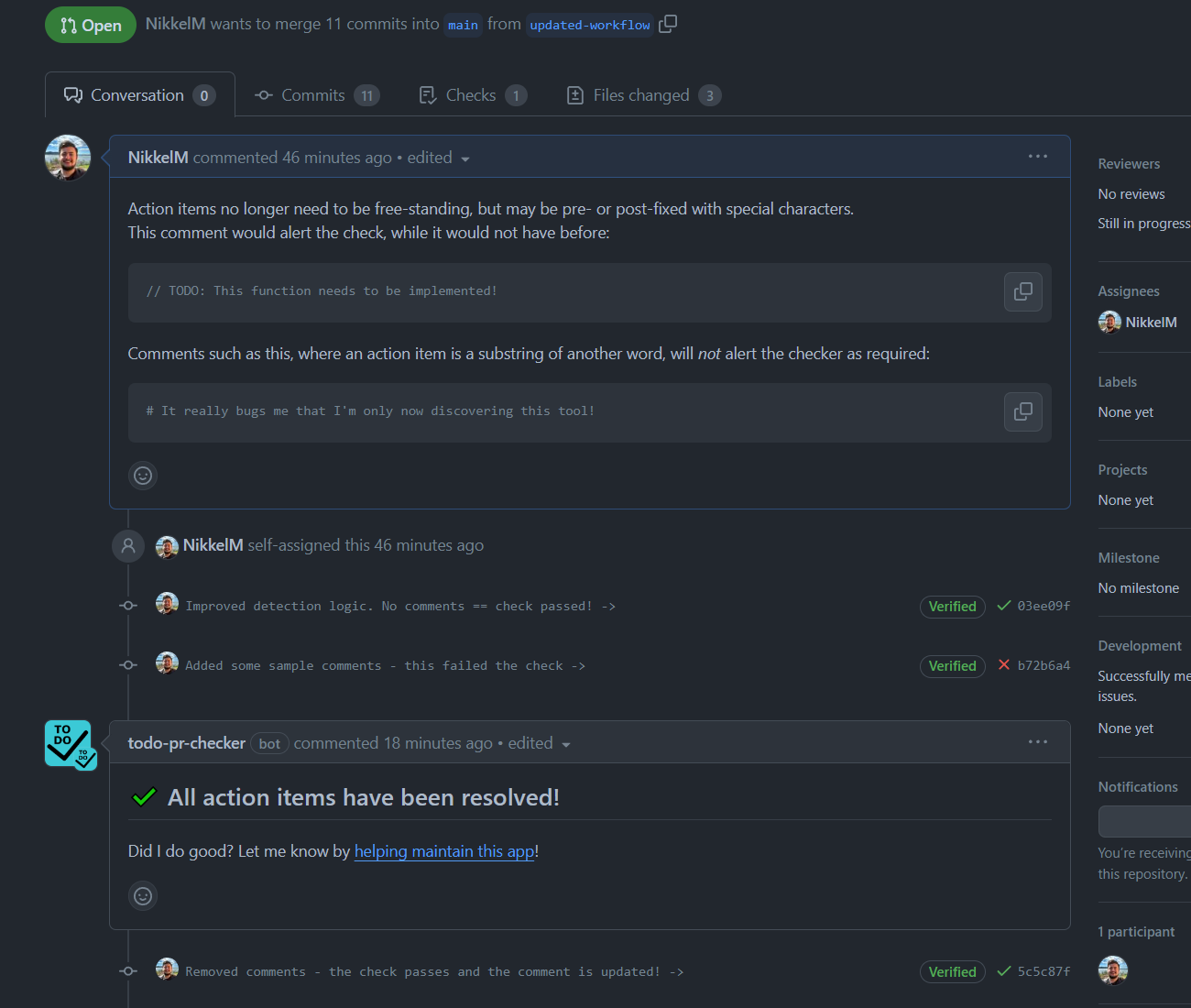1191x1008 pixels.
Task: Click the participant avatar in sidebar
Action: click(1112, 970)
